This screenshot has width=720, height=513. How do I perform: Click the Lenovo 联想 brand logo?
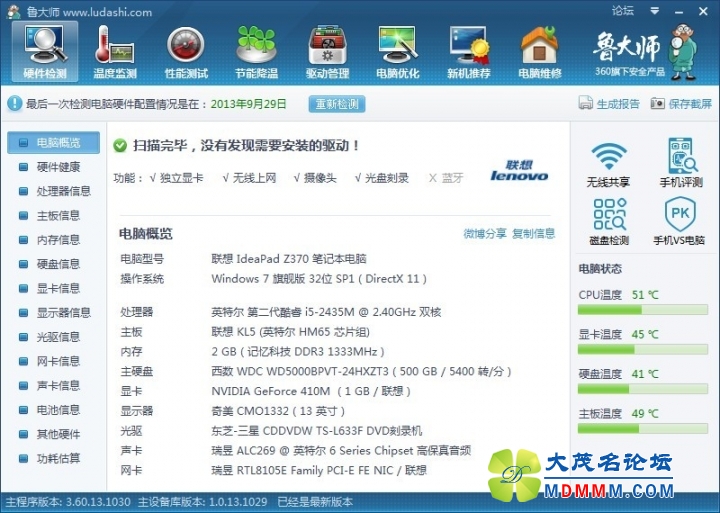point(519,171)
